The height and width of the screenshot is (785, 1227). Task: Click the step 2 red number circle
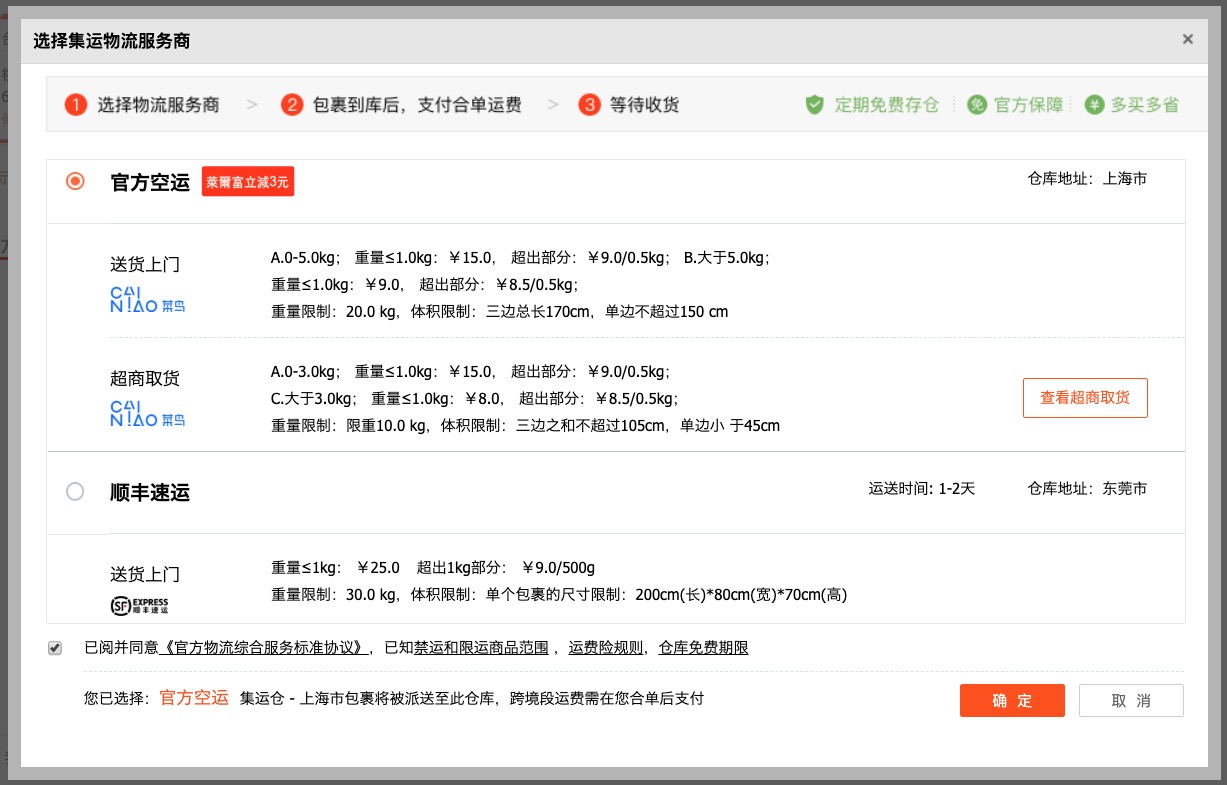coord(292,105)
